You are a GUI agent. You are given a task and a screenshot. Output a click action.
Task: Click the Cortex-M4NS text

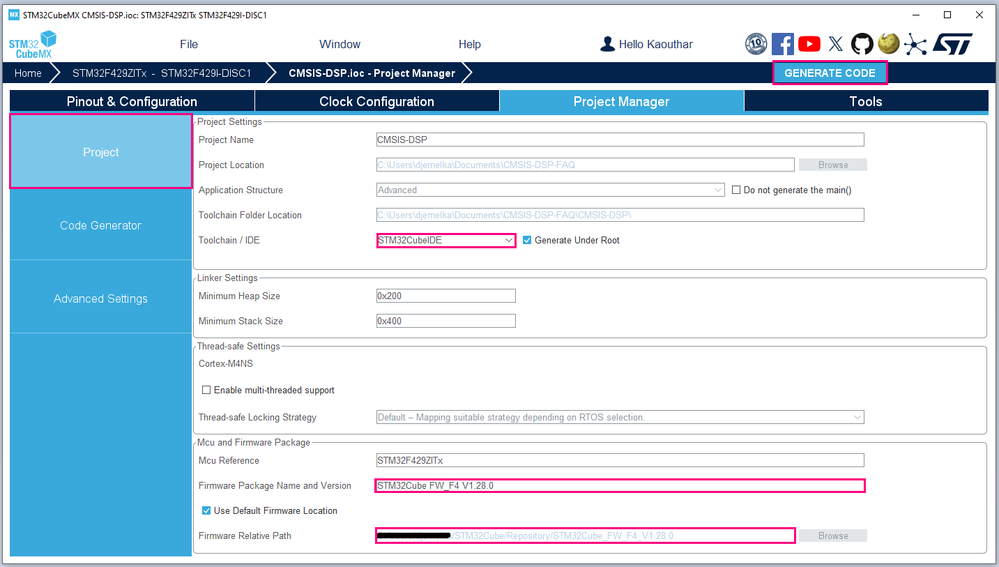226,364
